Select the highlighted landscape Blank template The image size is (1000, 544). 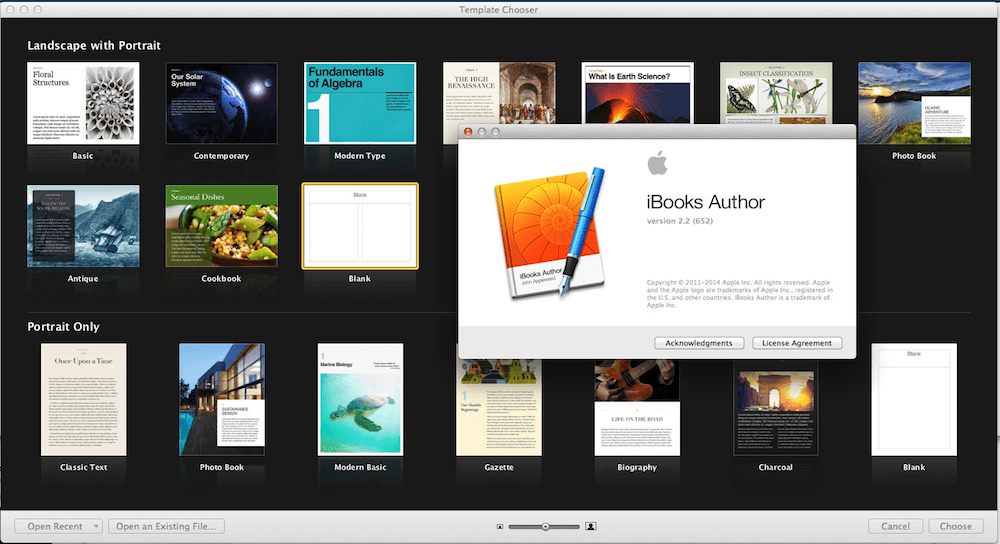click(x=360, y=226)
